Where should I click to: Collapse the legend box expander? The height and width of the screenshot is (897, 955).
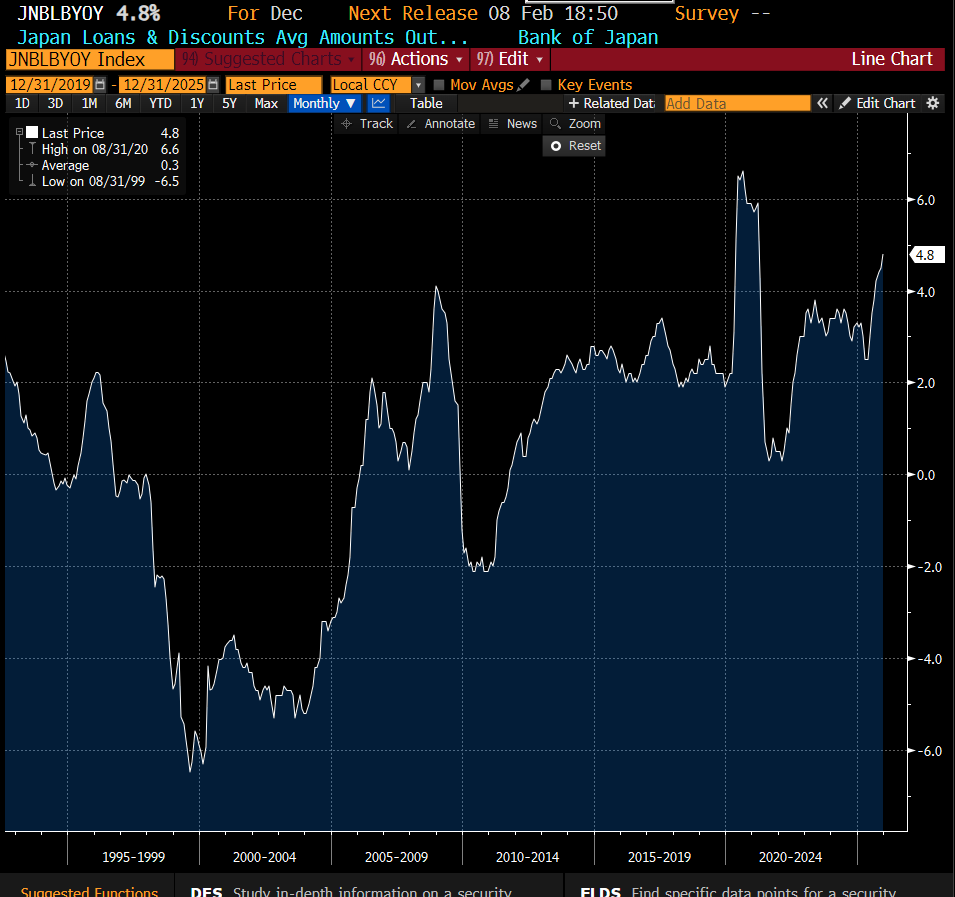(x=19, y=132)
